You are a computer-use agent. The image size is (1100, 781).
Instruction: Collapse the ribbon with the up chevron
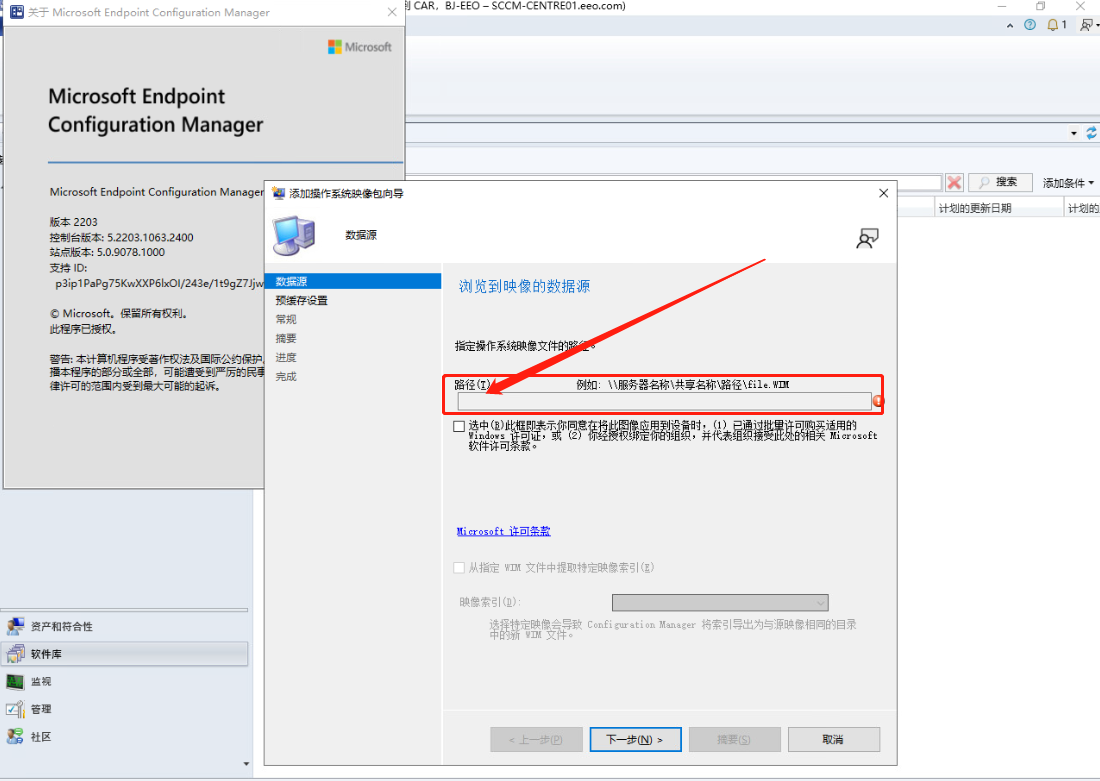tap(1010, 25)
